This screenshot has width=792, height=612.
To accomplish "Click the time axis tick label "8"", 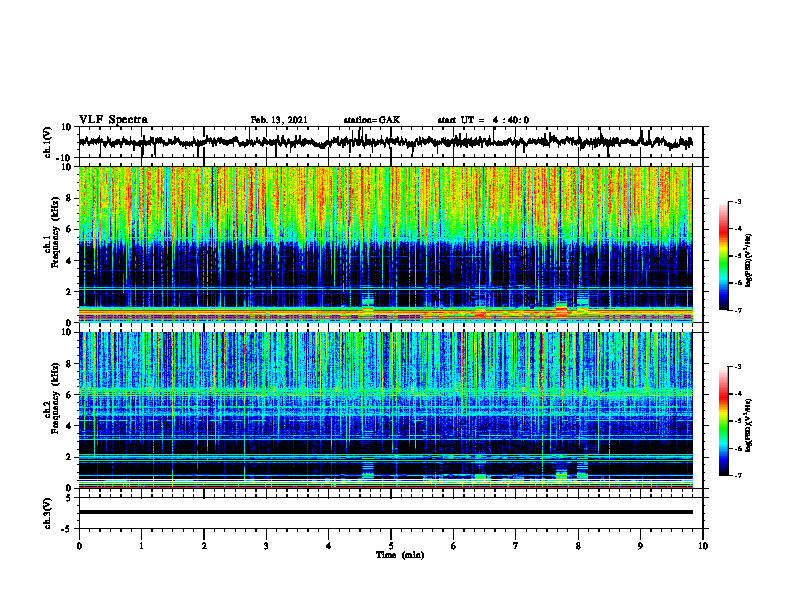I will 578,546.
